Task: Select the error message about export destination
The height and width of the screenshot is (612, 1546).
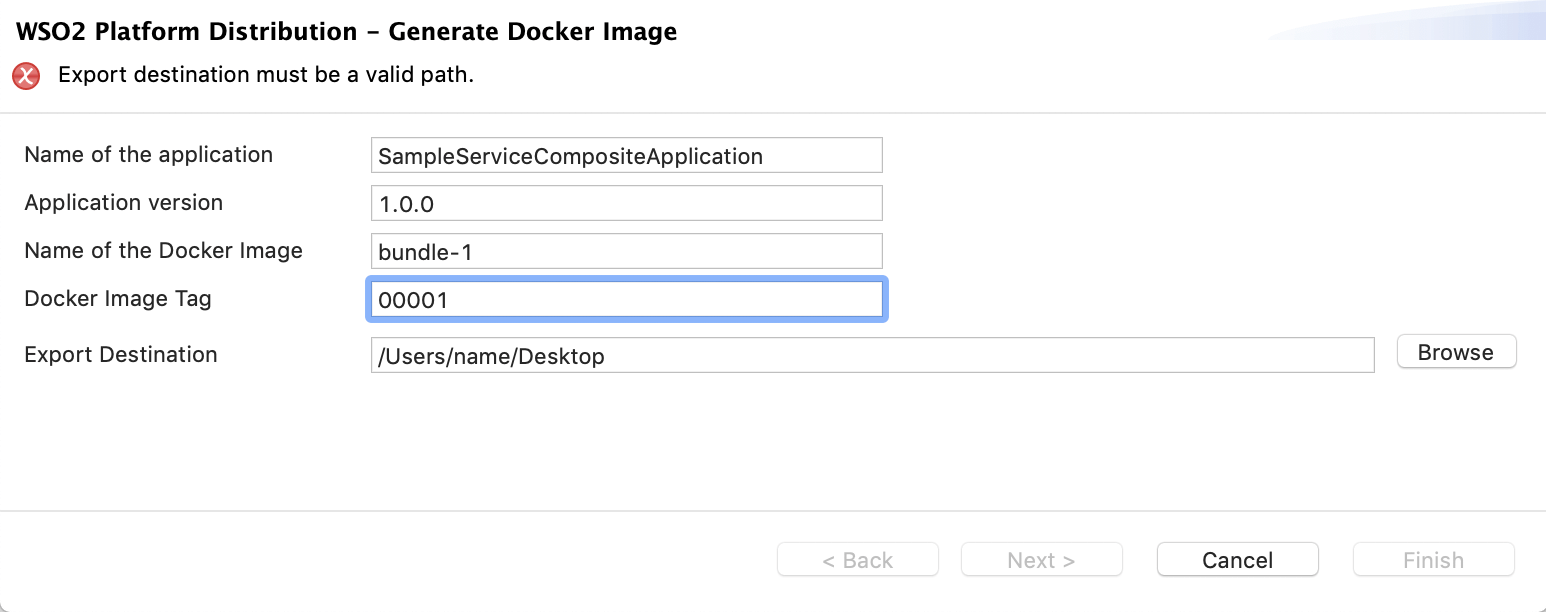Action: coord(266,75)
